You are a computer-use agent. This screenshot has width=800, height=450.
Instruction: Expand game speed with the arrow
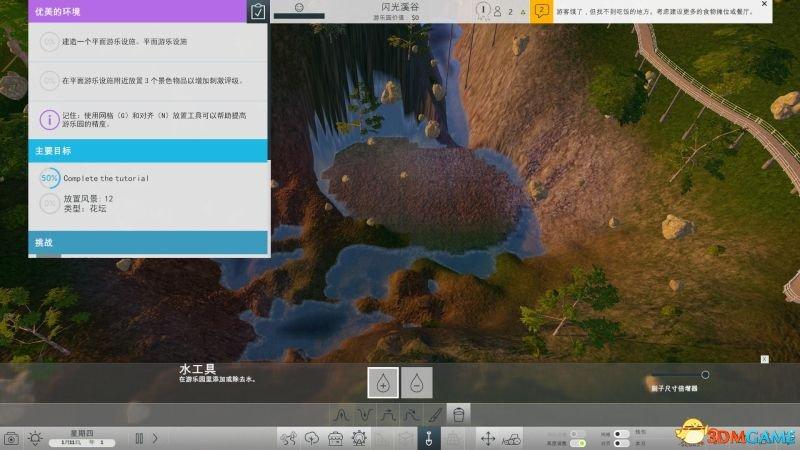(x=155, y=438)
